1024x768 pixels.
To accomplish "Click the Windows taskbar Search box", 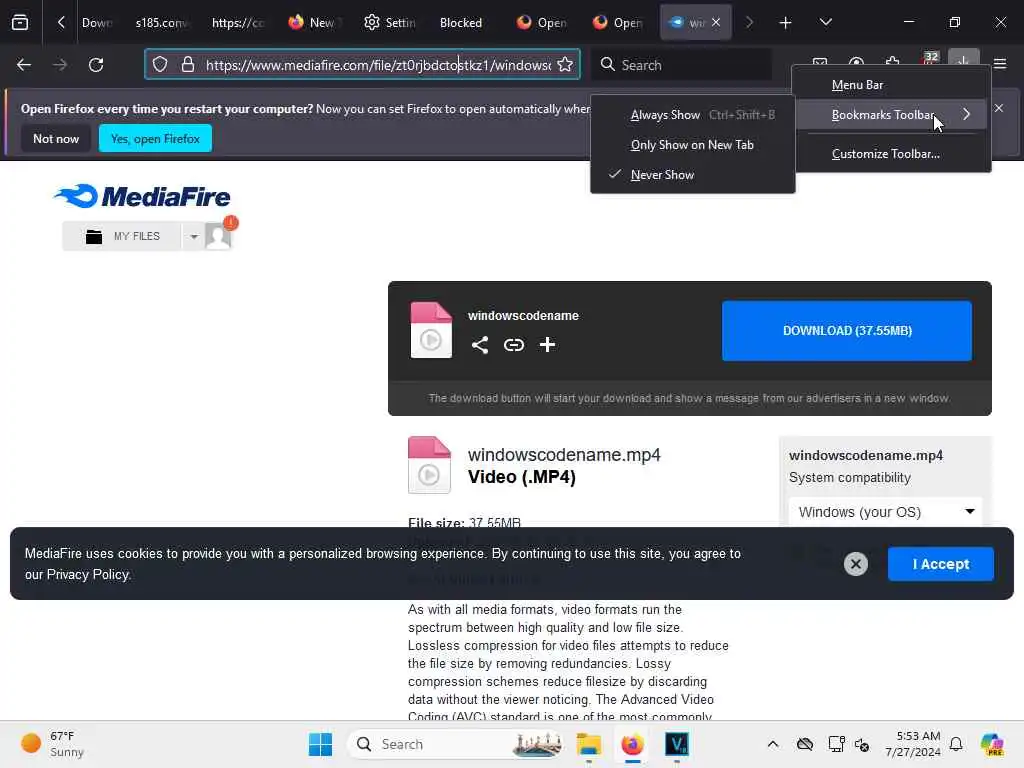I will click(x=456, y=744).
